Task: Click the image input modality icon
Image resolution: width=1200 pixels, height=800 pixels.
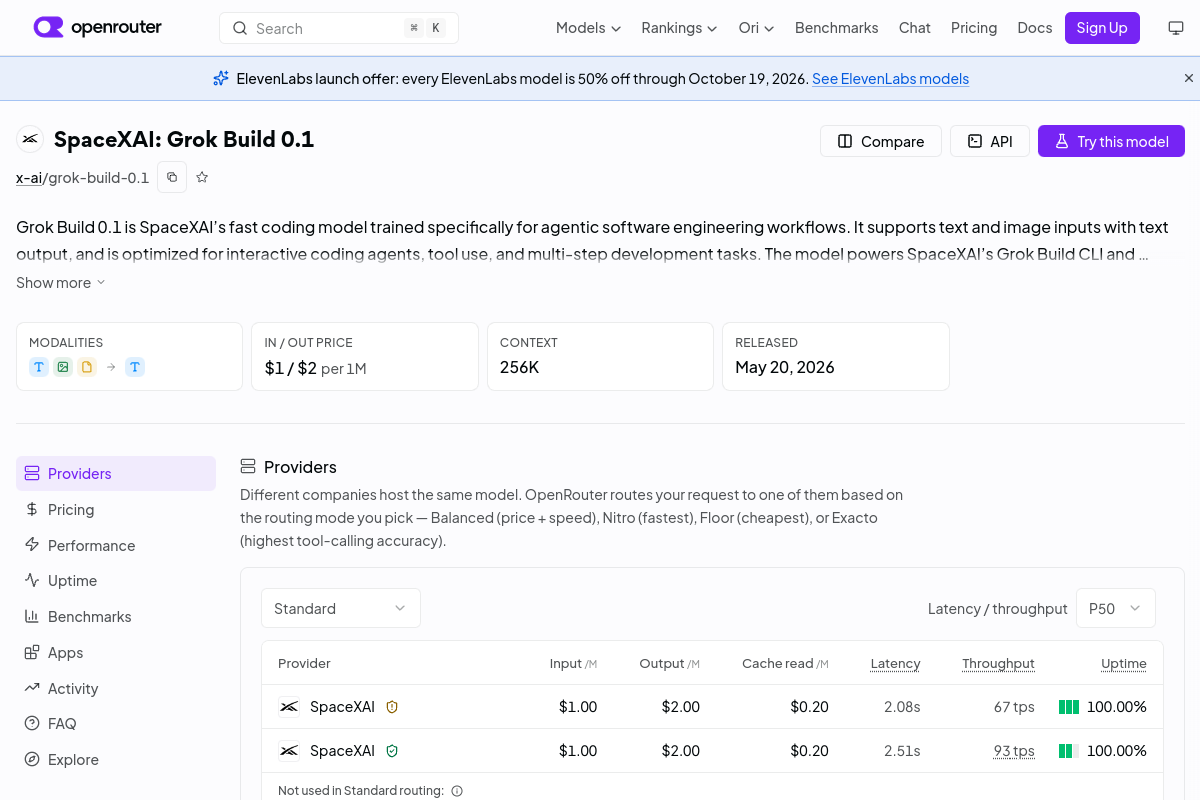Action: pyautogui.click(x=63, y=367)
